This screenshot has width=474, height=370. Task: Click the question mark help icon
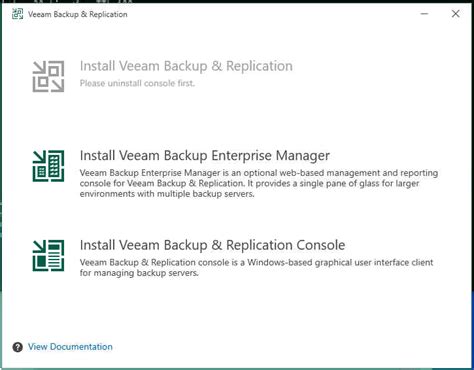(x=18, y=347)
